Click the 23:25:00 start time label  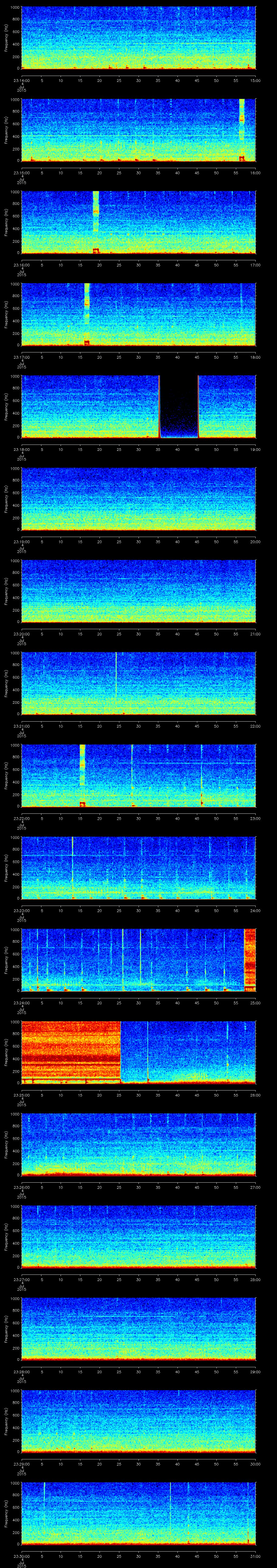tap(21, 1095)
